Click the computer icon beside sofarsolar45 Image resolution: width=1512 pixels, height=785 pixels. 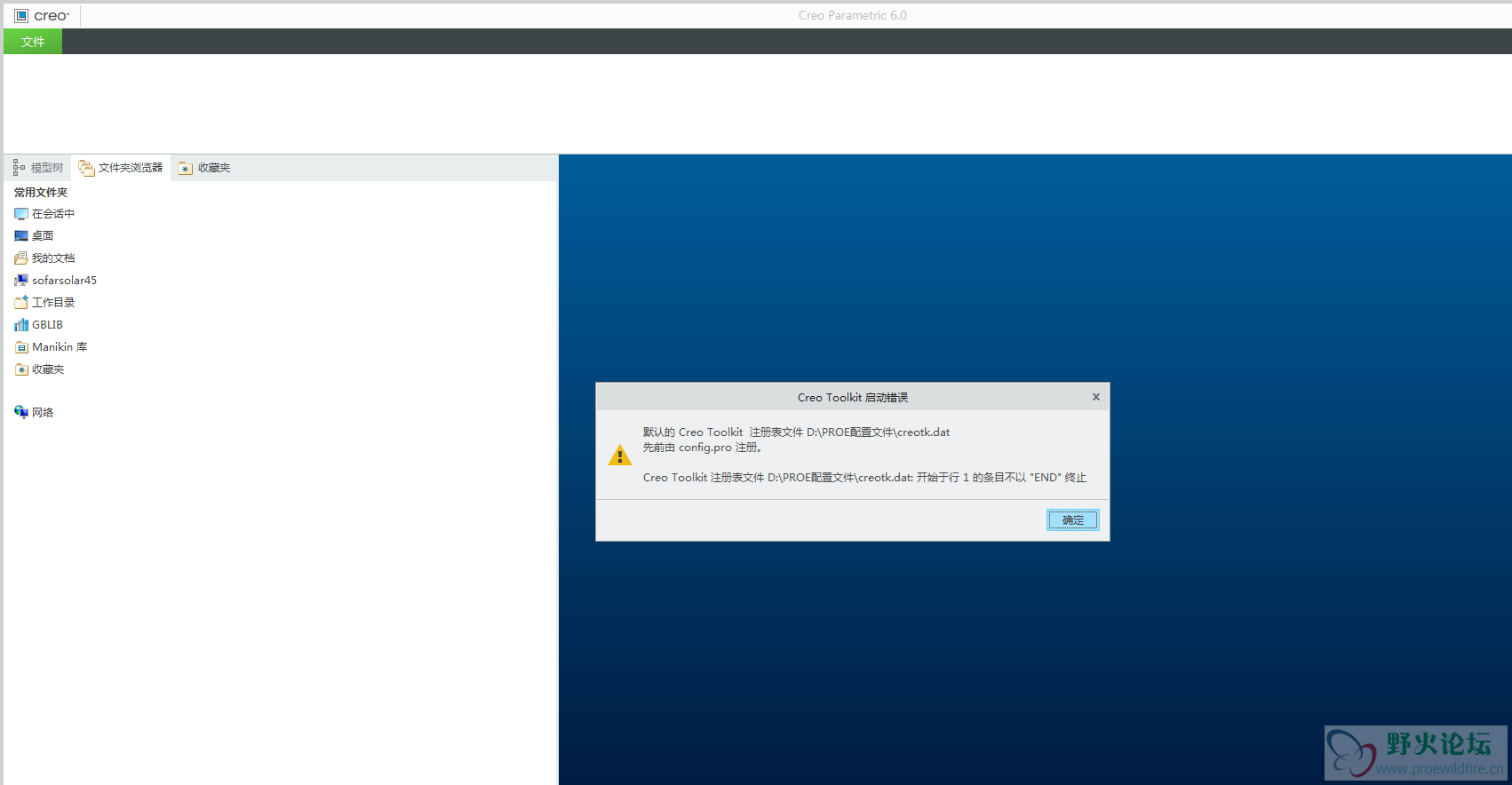pyautogui.click(x=21, y=281)
